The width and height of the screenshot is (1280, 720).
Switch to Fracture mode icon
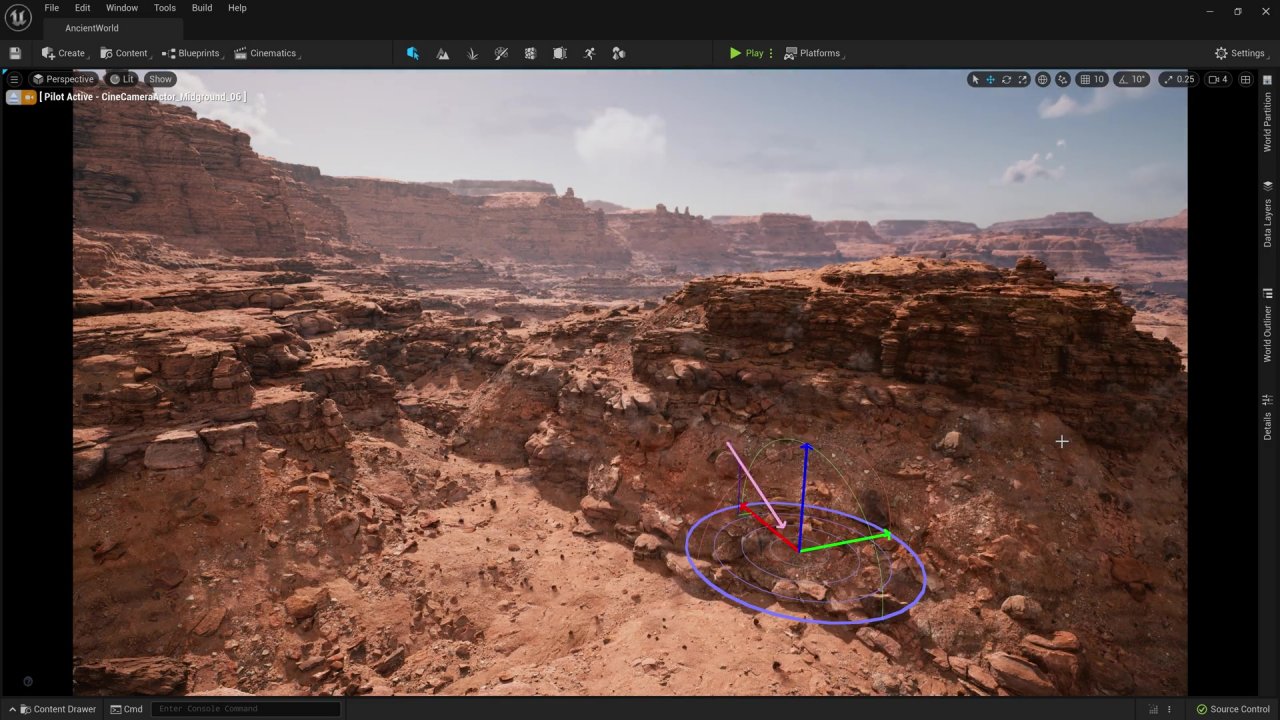click(530, 53)
